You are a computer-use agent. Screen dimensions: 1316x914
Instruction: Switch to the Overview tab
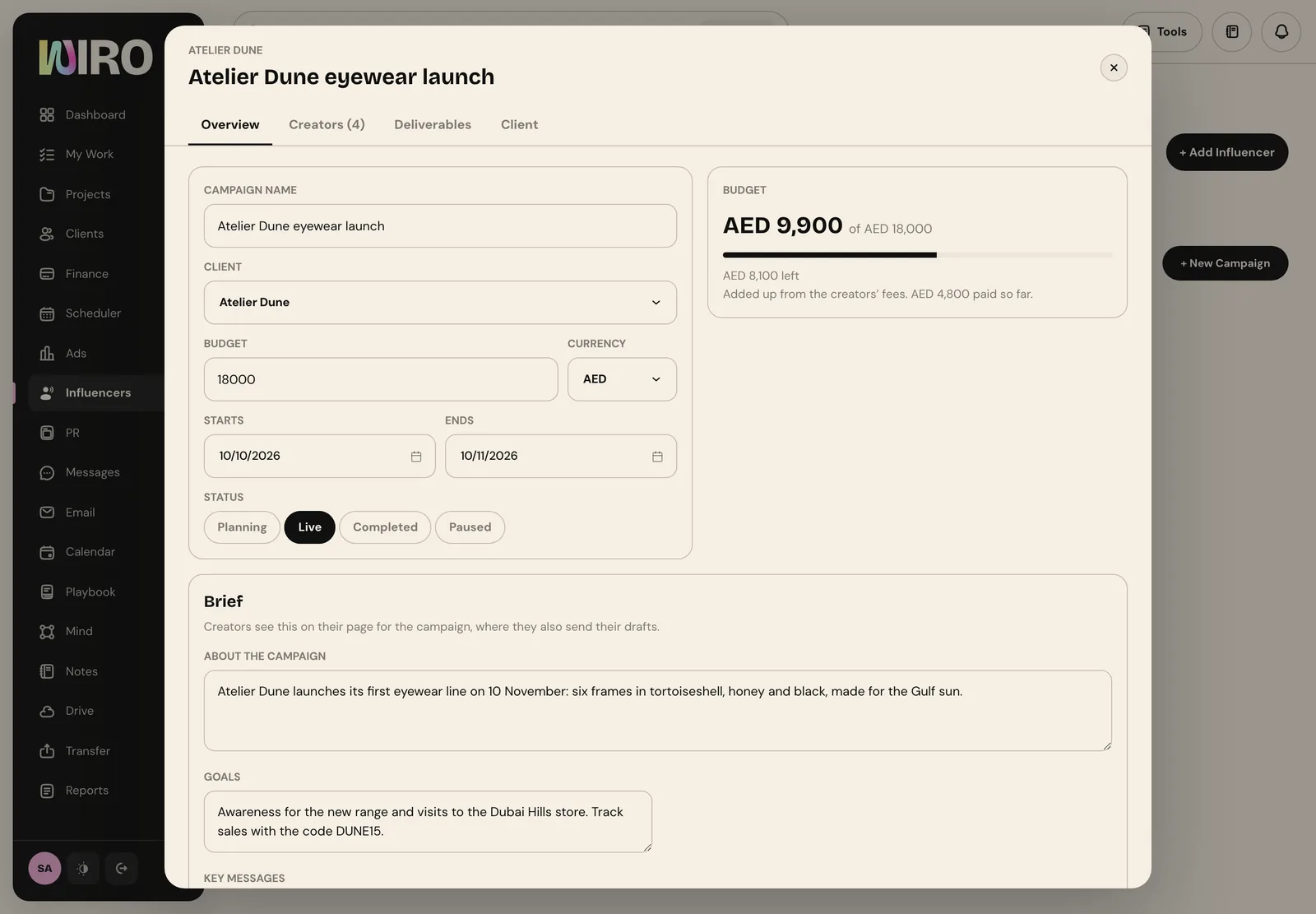[230, 125]
